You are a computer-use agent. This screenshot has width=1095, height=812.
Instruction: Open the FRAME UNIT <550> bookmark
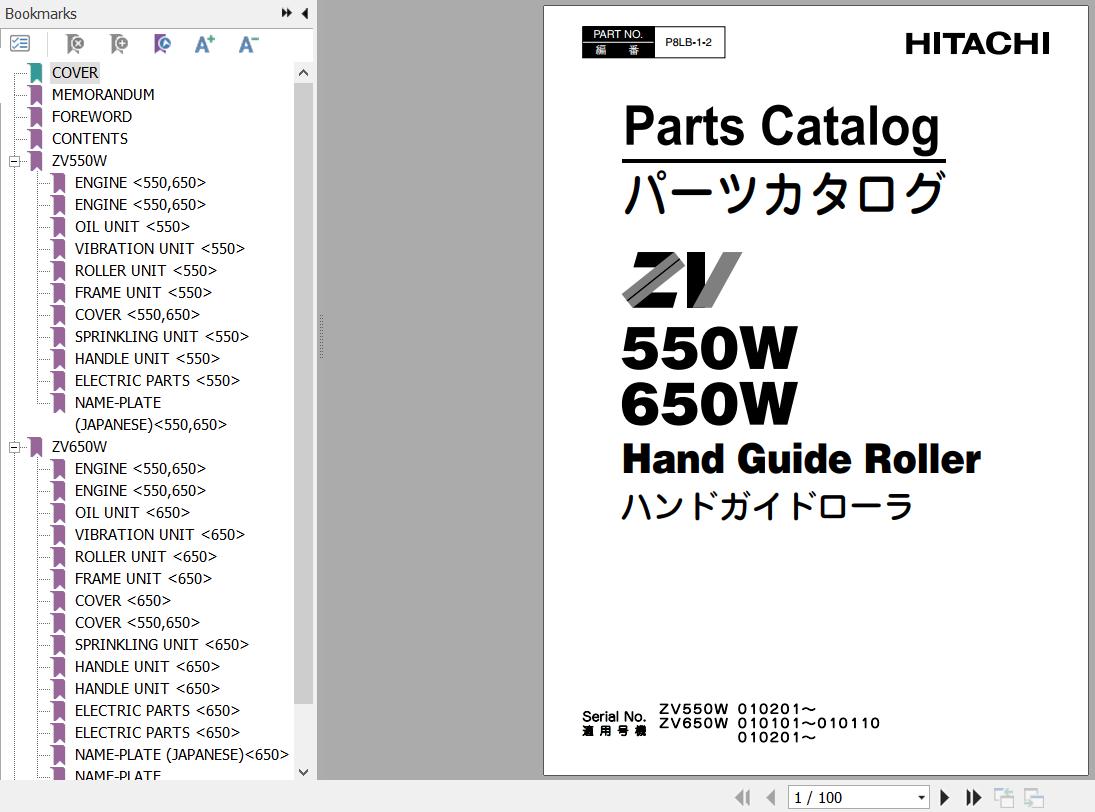142,293
